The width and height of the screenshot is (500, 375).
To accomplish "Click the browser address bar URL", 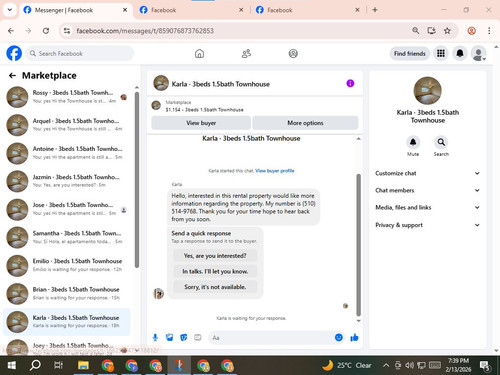I will 145,31.
